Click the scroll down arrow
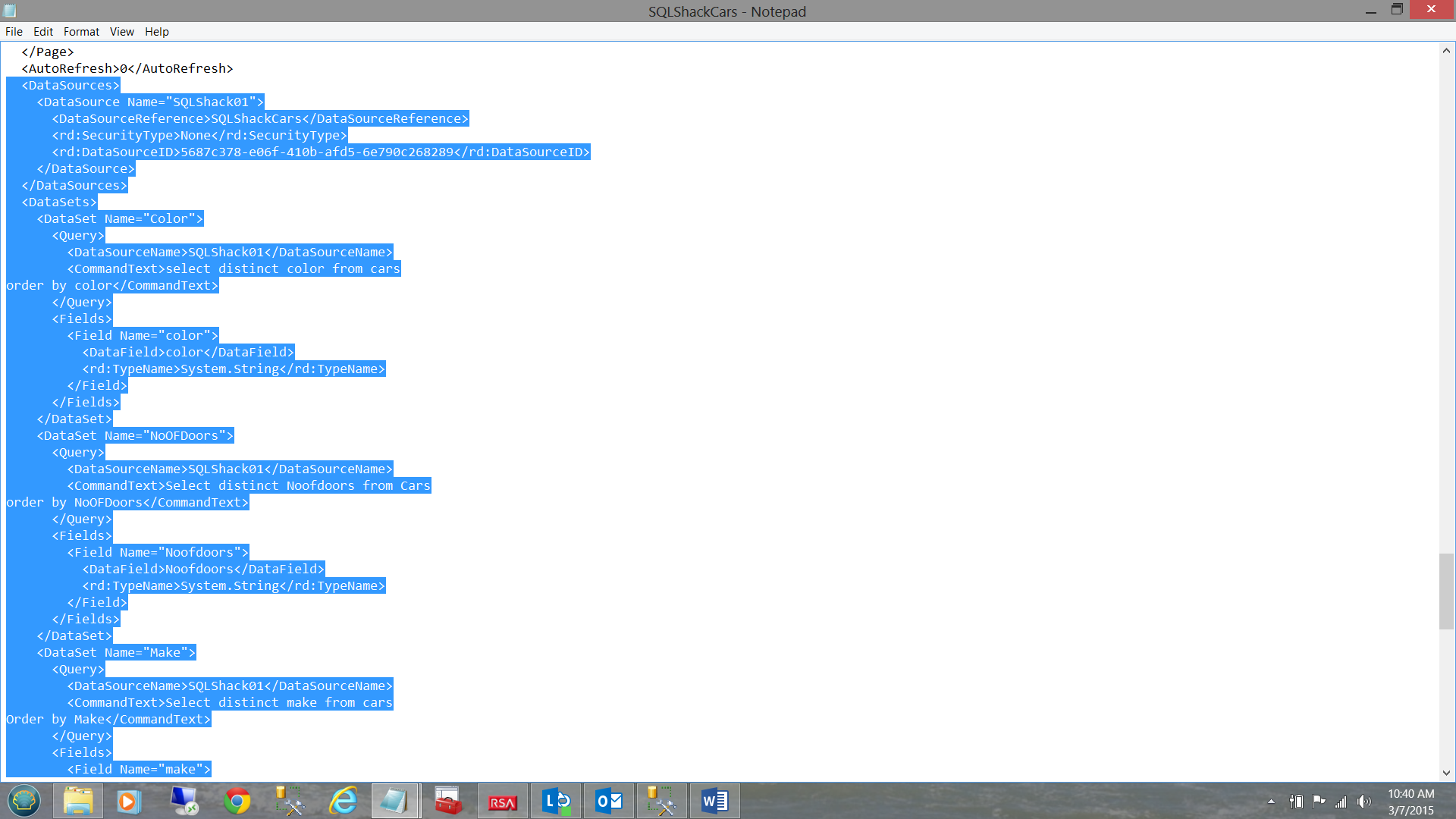1456x819 pixels. (x=1446, y=773)
